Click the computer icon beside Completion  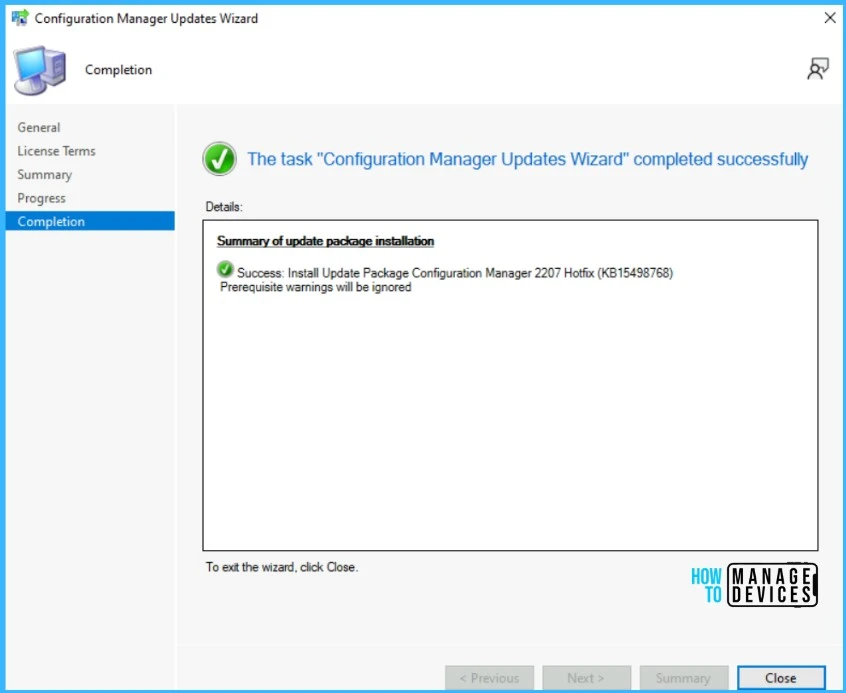39,70
